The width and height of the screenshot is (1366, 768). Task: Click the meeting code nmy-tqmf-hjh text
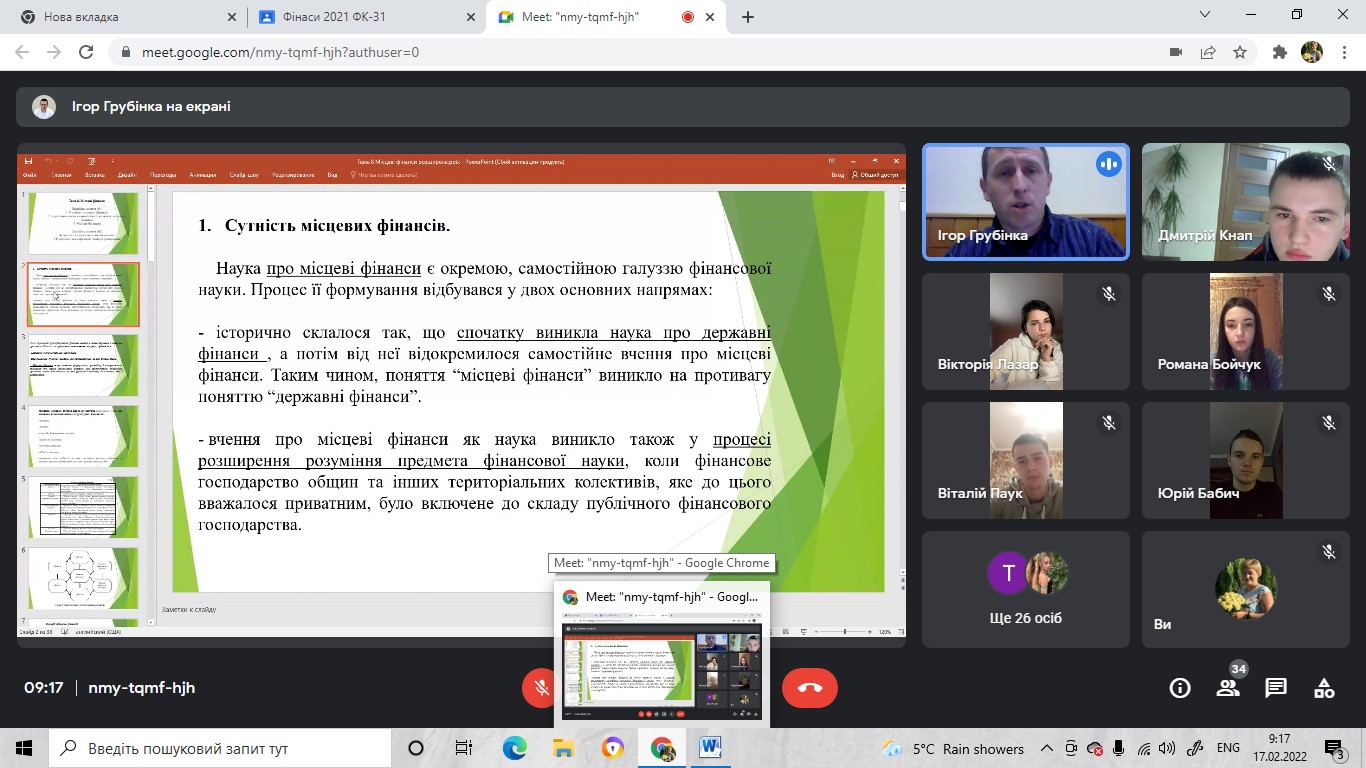click(x=142, y=688)
